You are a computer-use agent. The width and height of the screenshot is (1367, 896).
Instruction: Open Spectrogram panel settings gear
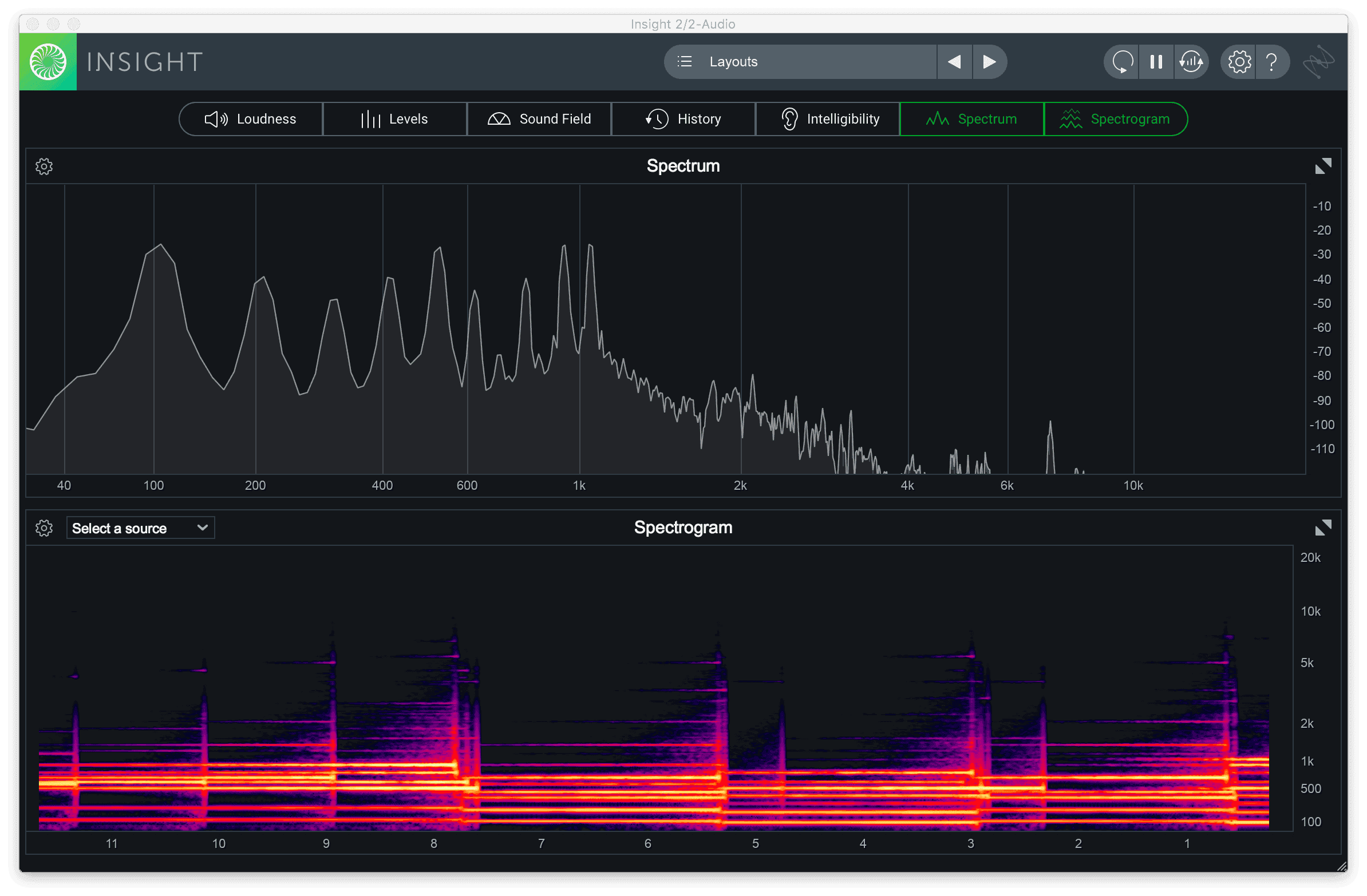(x=44, y=528)
